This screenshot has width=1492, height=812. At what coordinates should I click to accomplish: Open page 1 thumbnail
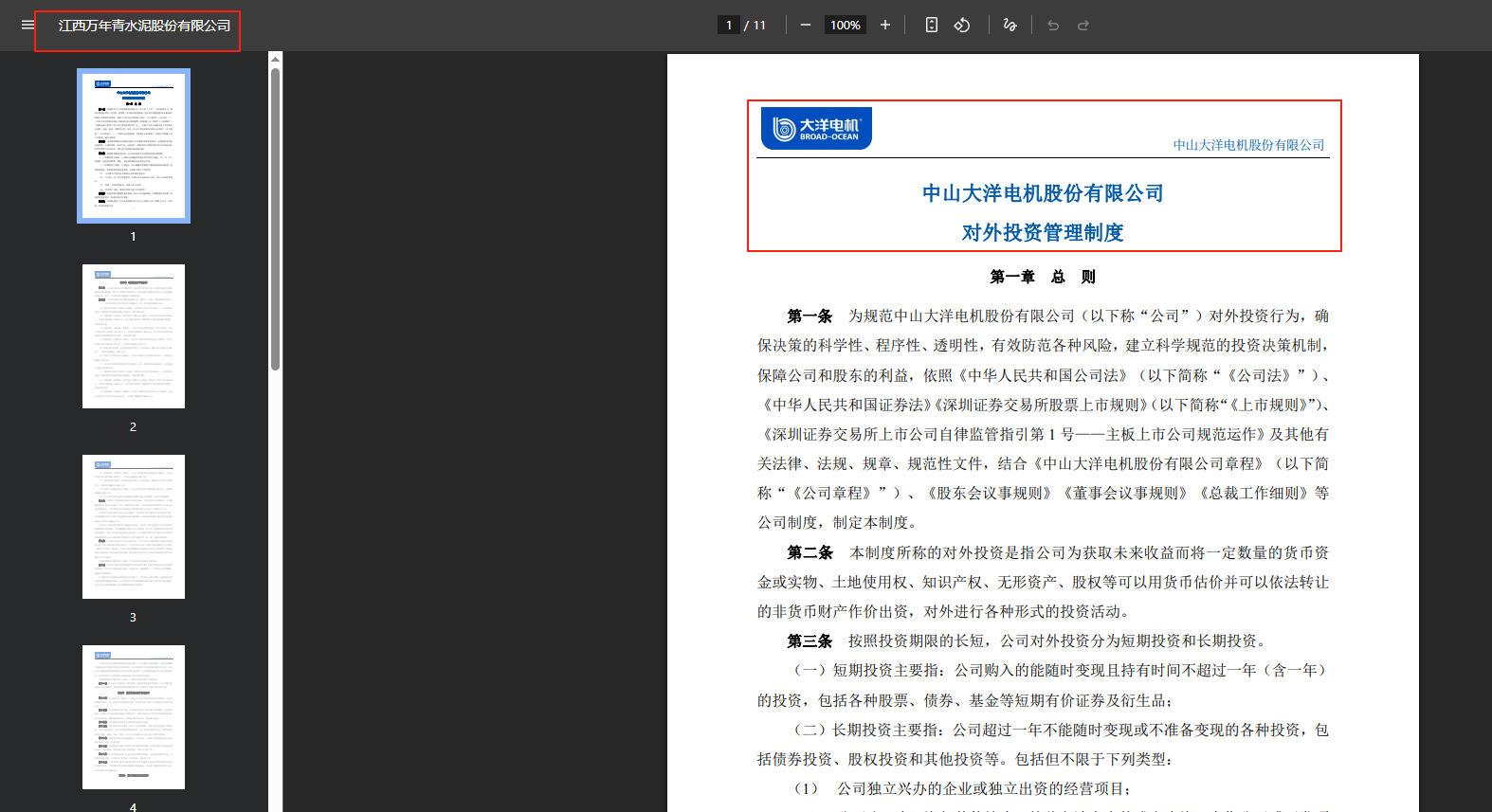[x=134, y=146]
